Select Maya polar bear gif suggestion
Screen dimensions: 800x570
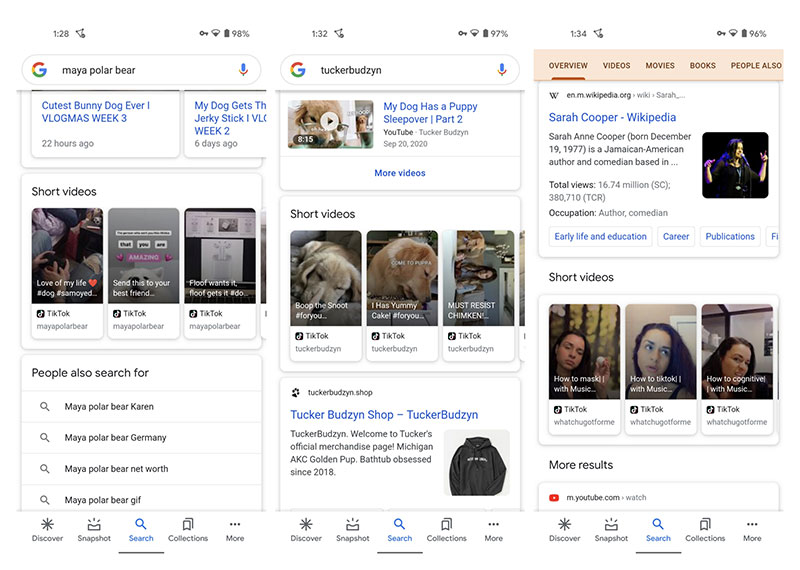pyautogui.click(x=142, y=500)
